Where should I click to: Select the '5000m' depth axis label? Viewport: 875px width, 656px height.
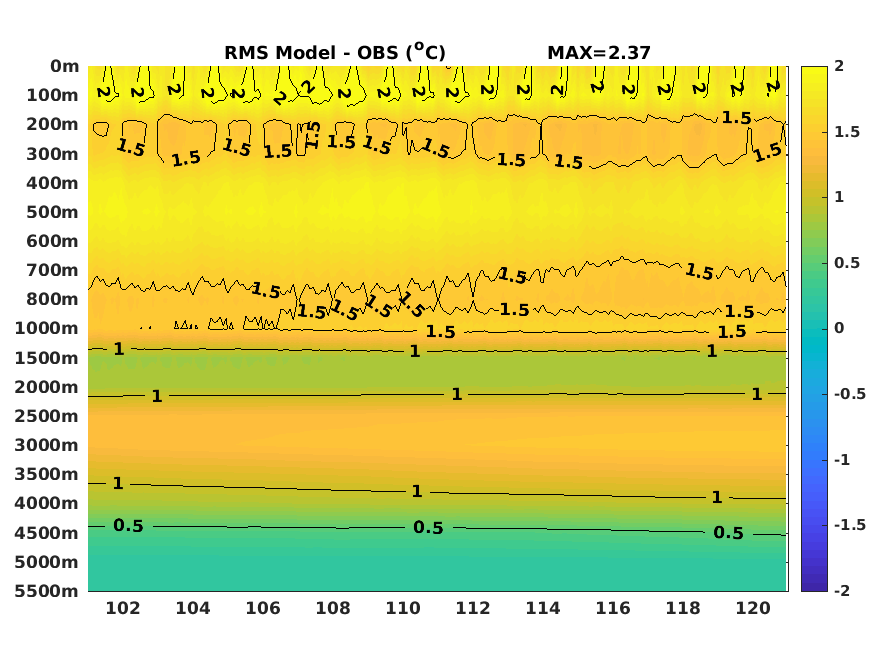(x=47, y=562)
